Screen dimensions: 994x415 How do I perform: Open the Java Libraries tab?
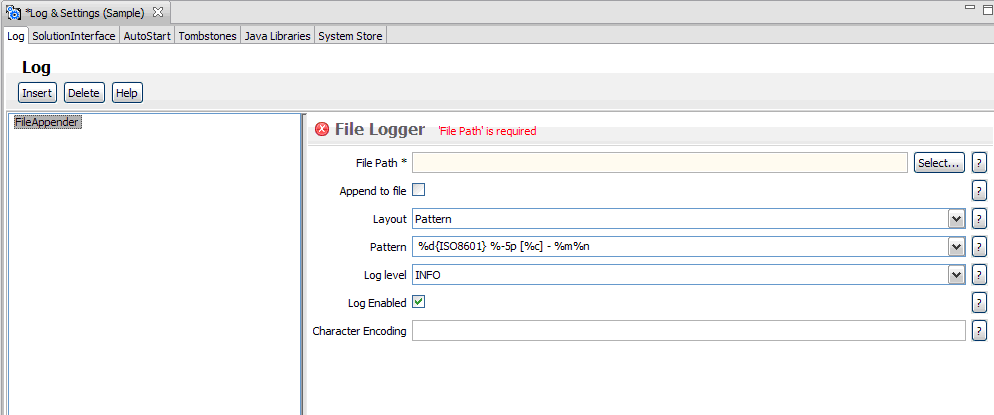click(x=277, y=36)
